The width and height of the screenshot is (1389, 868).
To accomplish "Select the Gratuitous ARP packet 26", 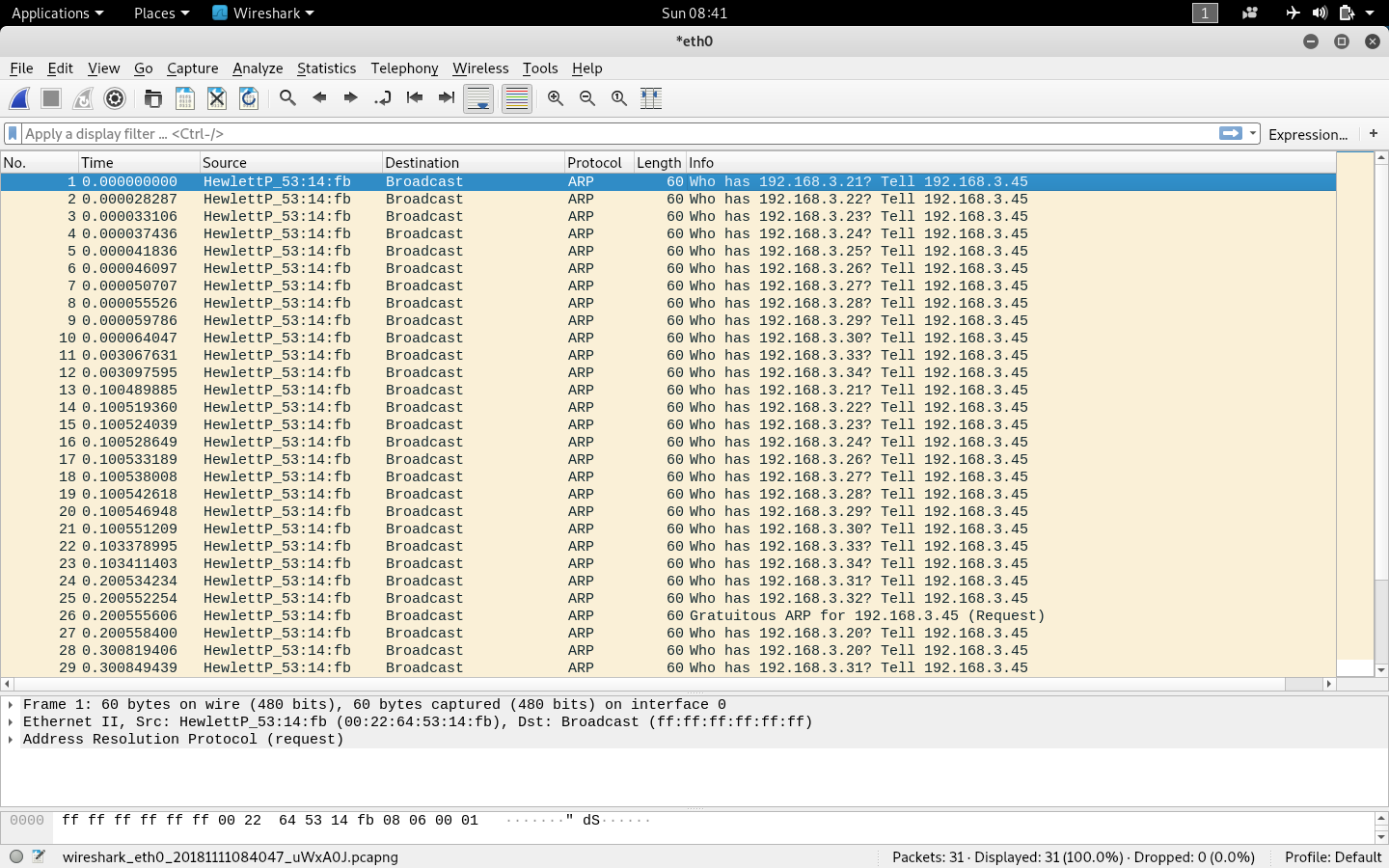I will pos(668,615).
